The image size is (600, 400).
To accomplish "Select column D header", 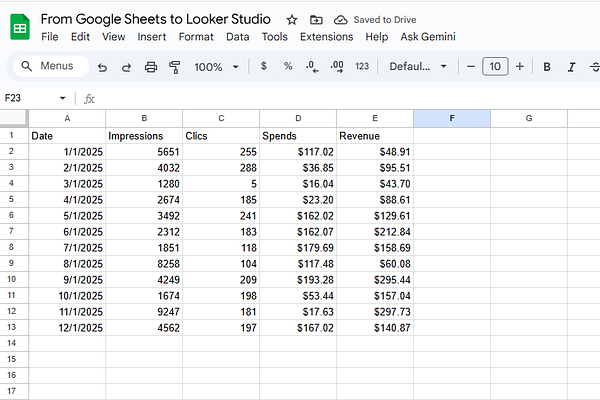I will (298, 118).
